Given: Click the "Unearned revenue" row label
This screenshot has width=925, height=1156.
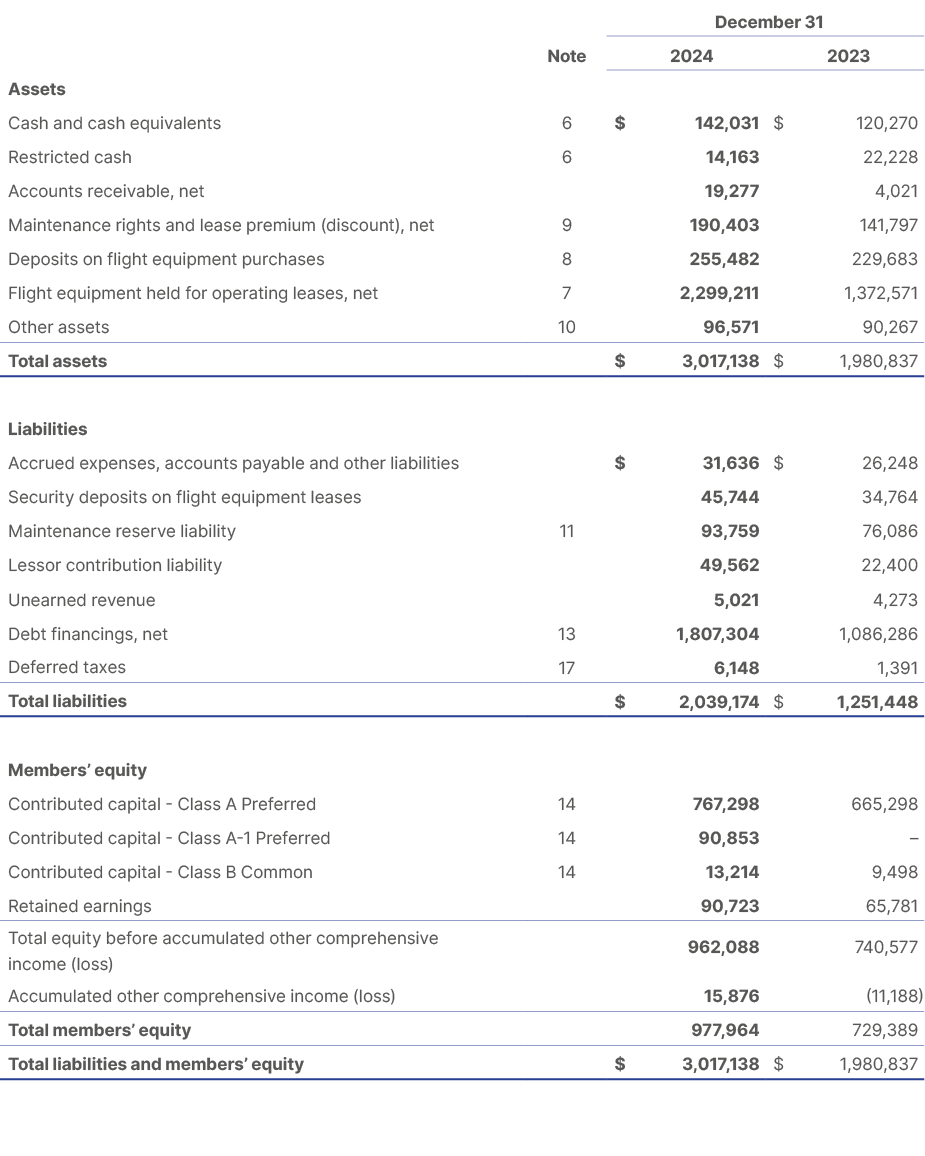Looking at the screenshot, I should pyautogui.click(x=73, y=600).
